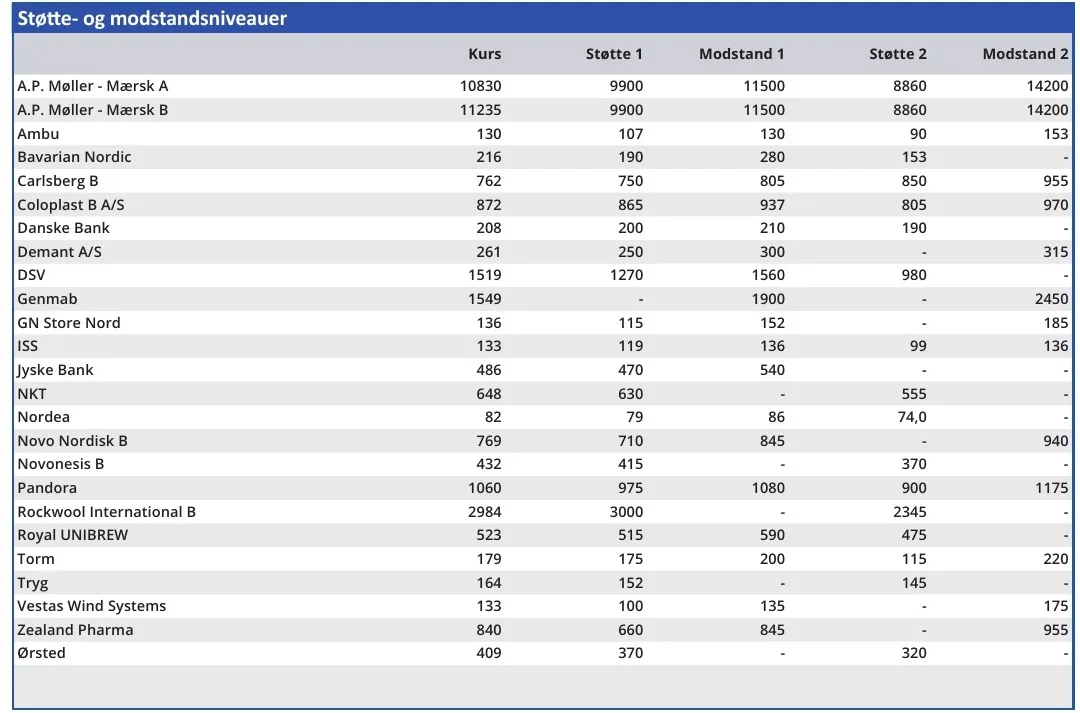Click the table title Støtte- og modstandsniveauer

(152, 18)
